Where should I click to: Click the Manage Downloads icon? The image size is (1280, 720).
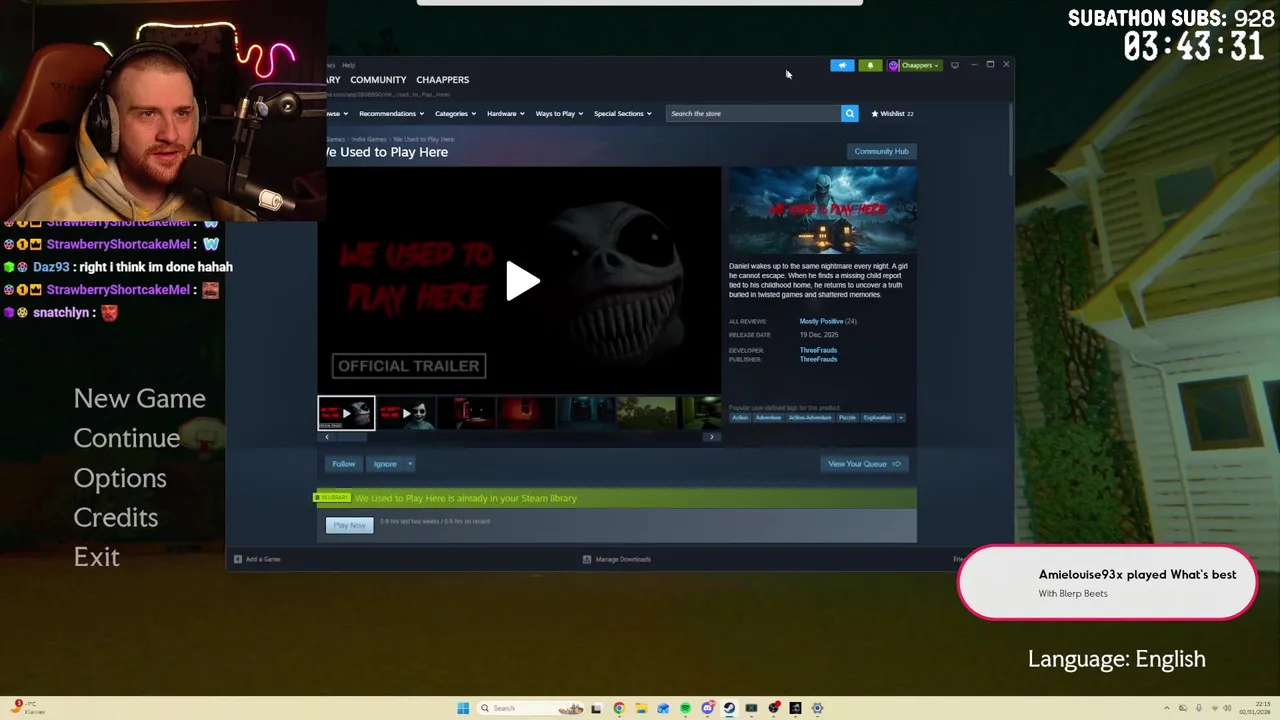tap(587, 559)
